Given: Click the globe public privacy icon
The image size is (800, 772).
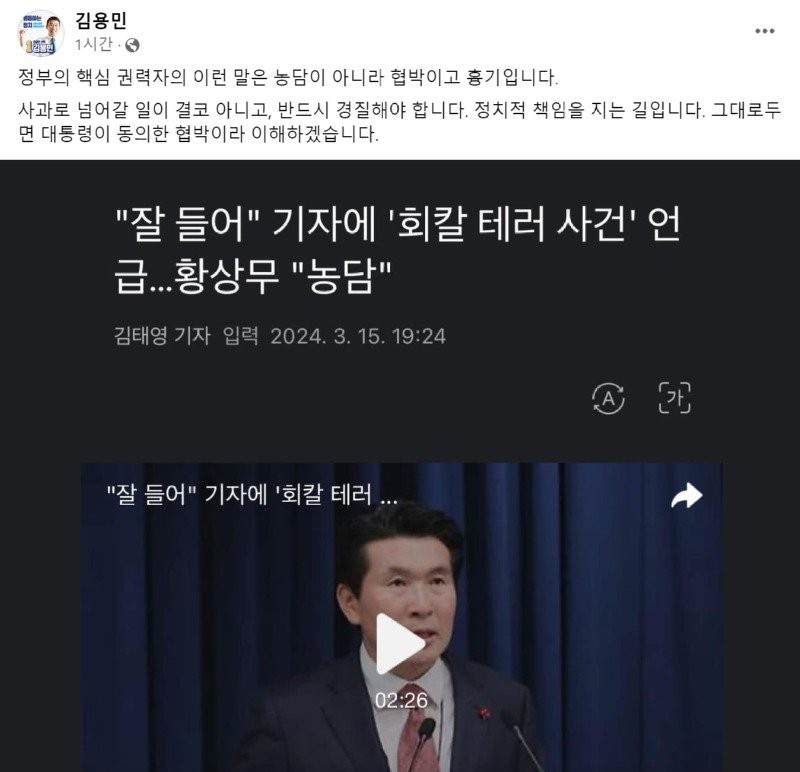Looking at the screenshot, I should pyautogui.click(x=132, y=45).
